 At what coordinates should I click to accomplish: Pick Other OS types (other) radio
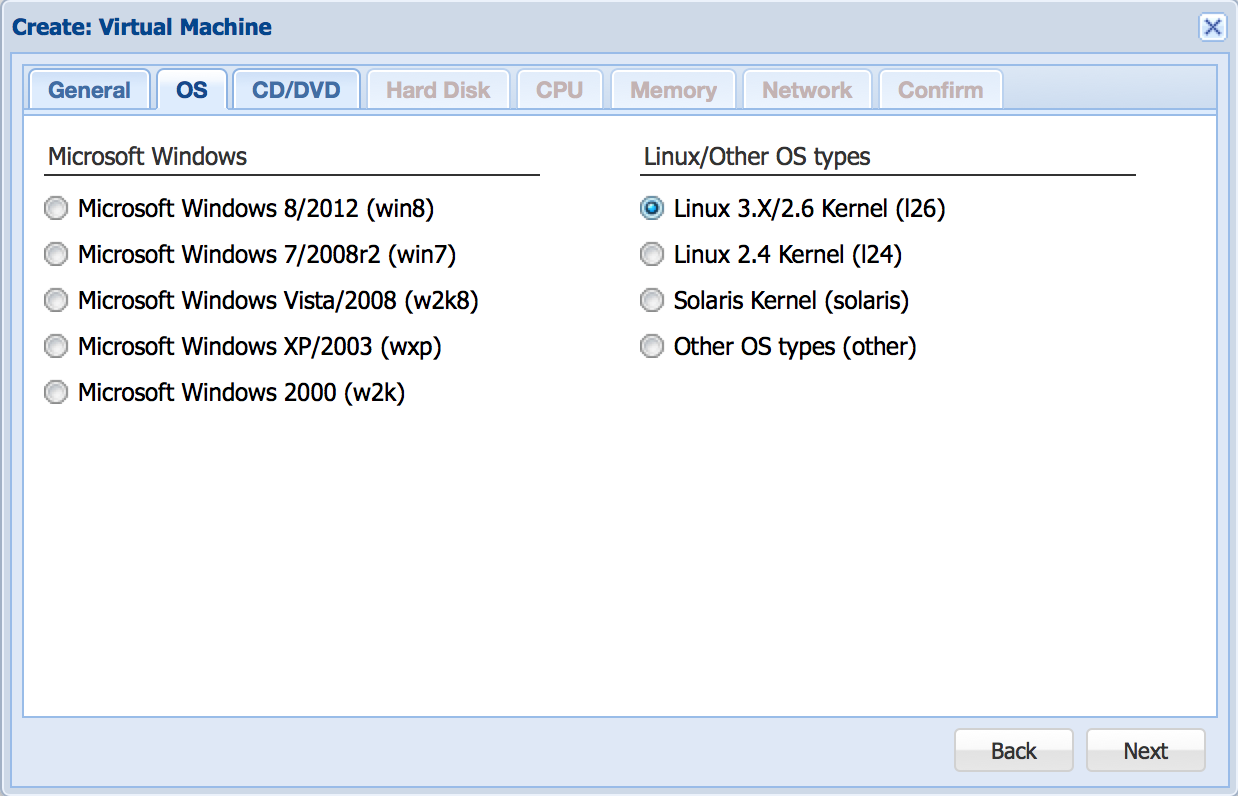pyautogui.click(x=652, y=347)
